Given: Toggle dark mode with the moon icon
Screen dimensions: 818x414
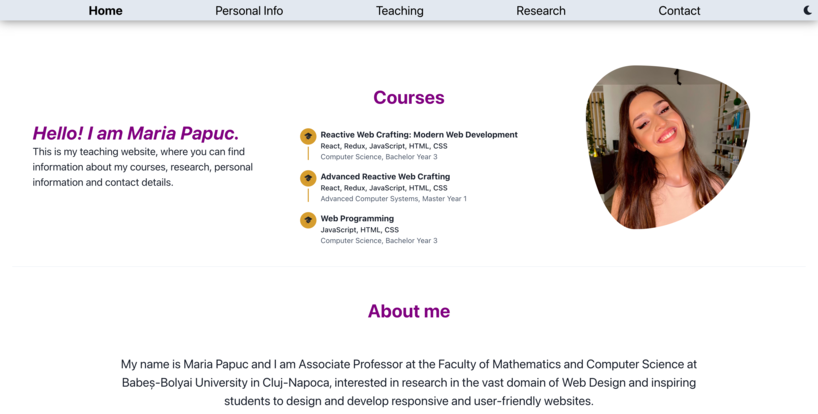Looking at the screenshot, I should [x=808, y=10].
